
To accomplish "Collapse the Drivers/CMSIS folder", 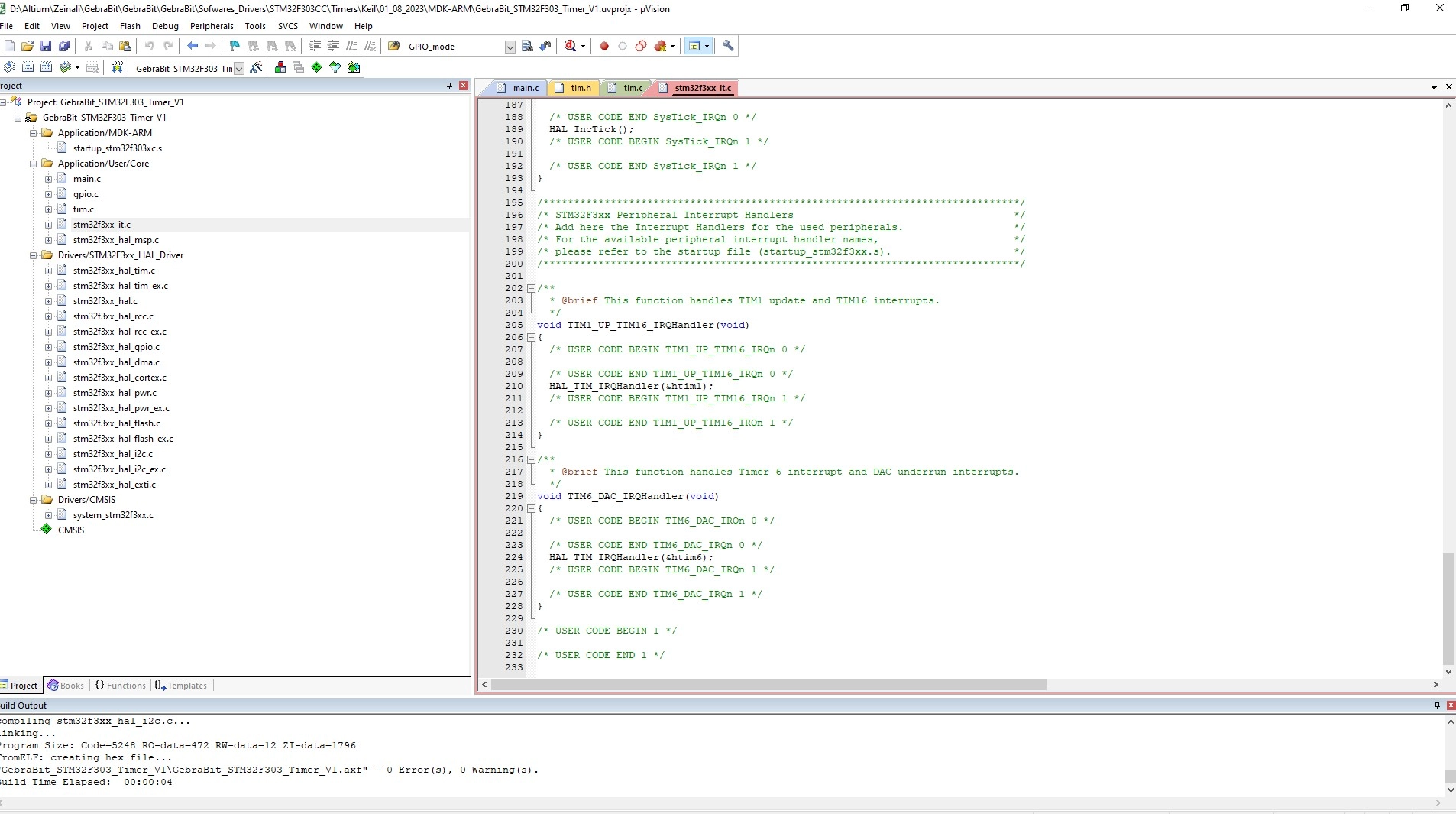I will tap(34, 500).
